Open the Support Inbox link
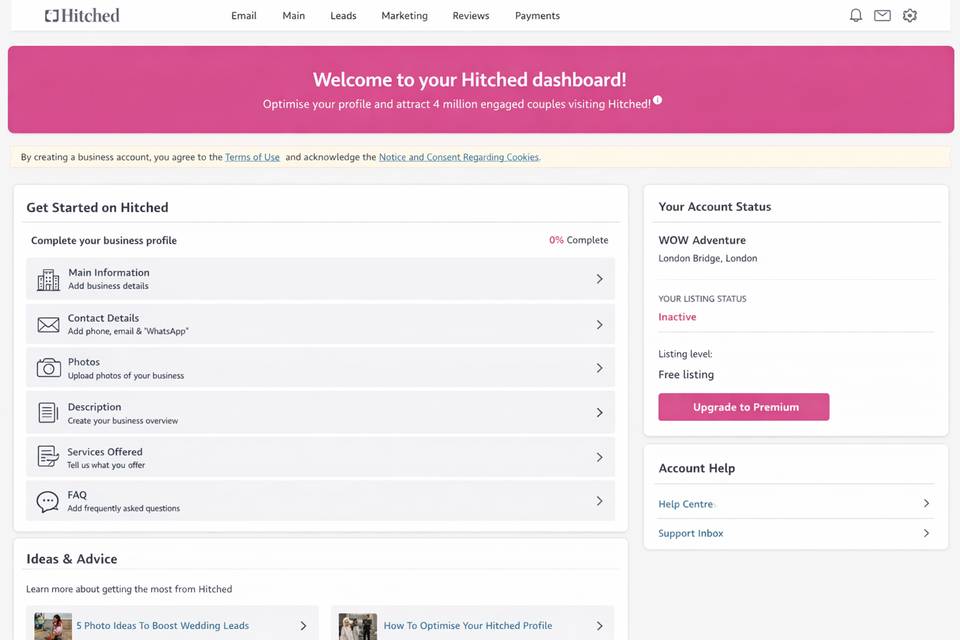 [691, 533]
